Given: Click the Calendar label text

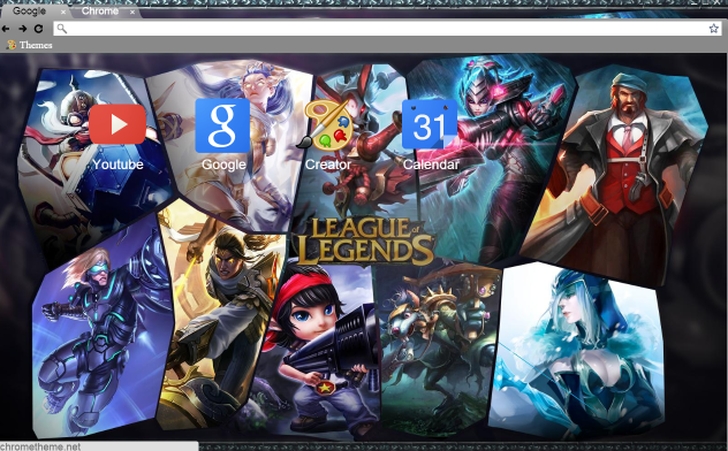Looking at the screenshot, I should (431, 164).
